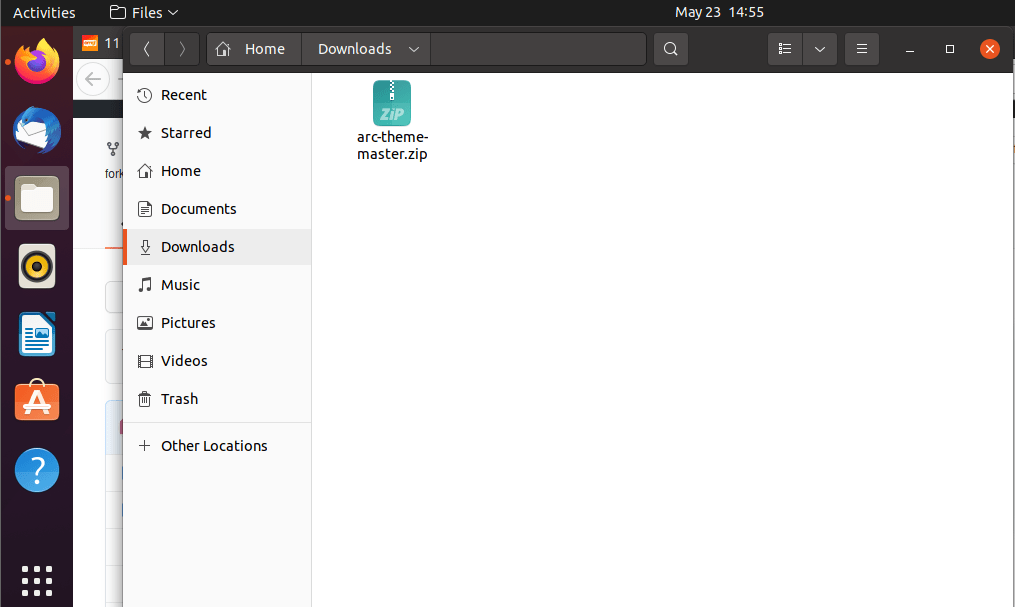Screen dimensions: 1015x607
Task: Open Music in the sidebar
Action: 217,285
